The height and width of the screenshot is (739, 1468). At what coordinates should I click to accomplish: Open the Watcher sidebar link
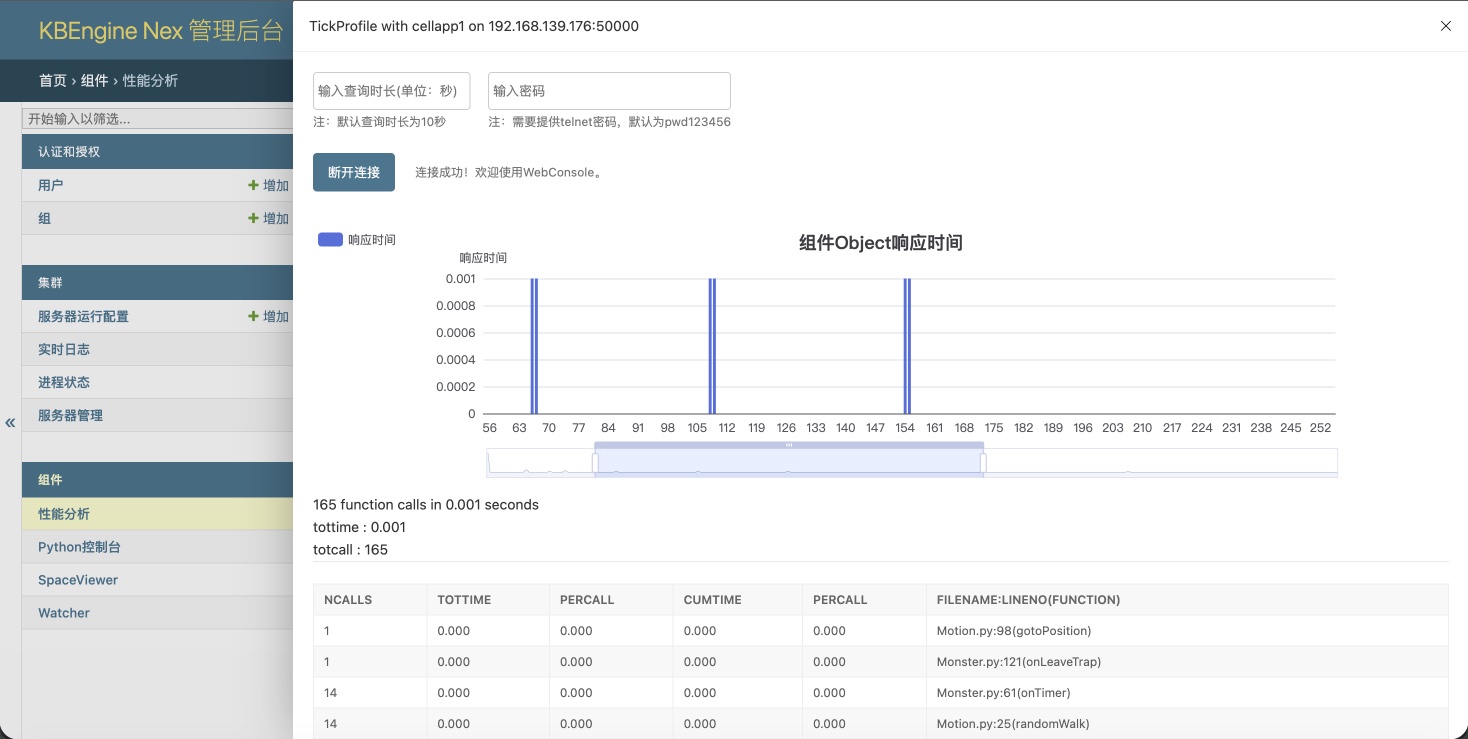point(64,613)
